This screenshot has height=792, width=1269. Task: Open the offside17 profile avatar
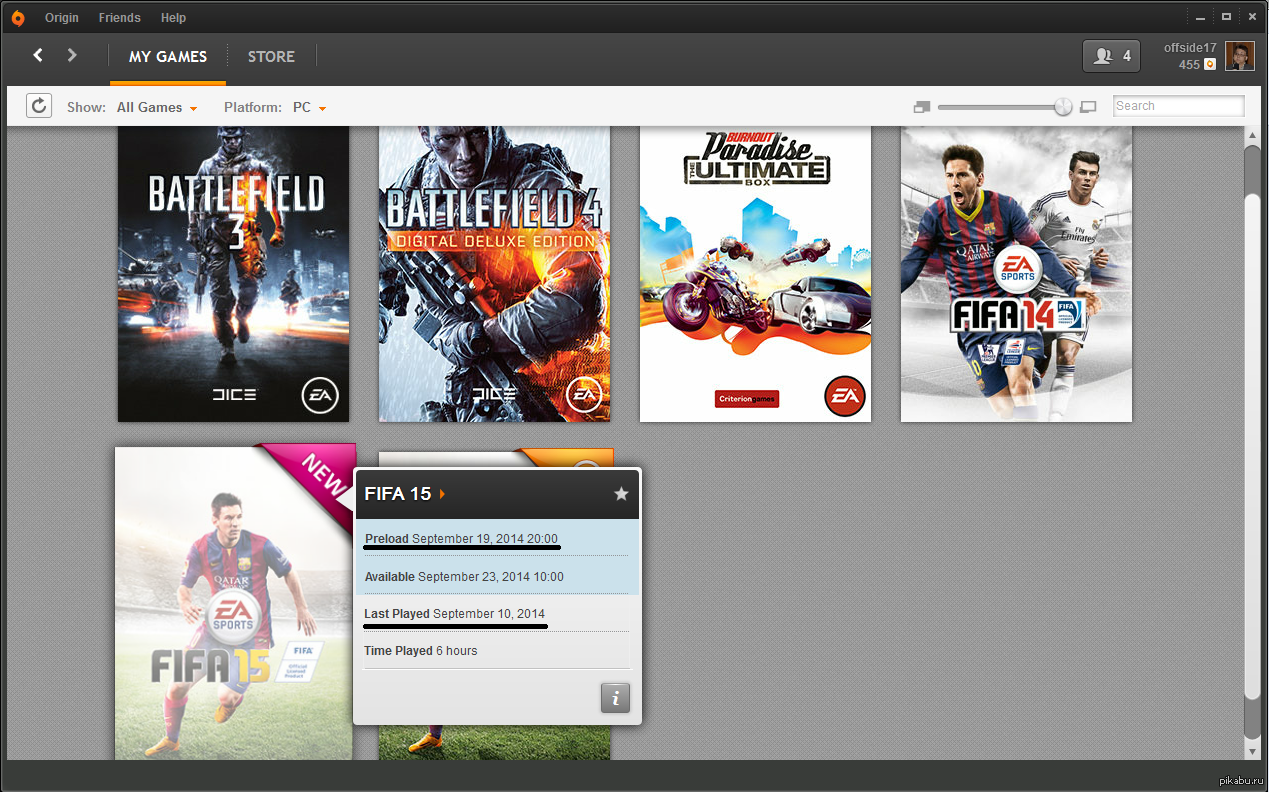point(1240,56)
